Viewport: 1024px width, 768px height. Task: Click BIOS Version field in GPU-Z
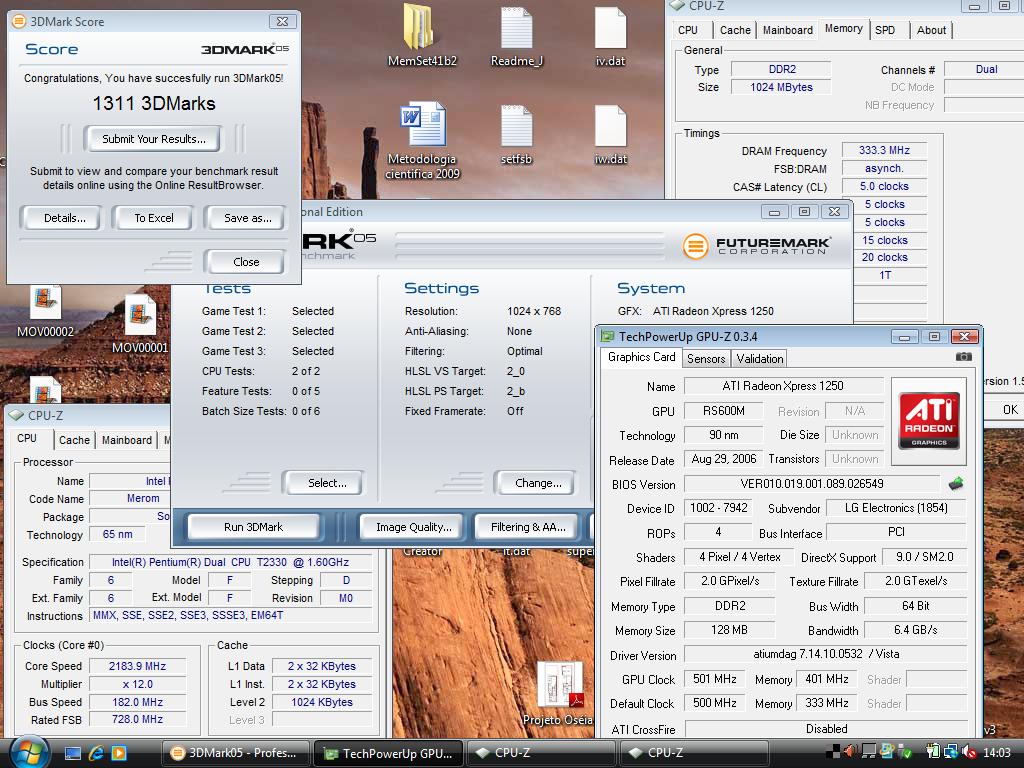[811, 484]
